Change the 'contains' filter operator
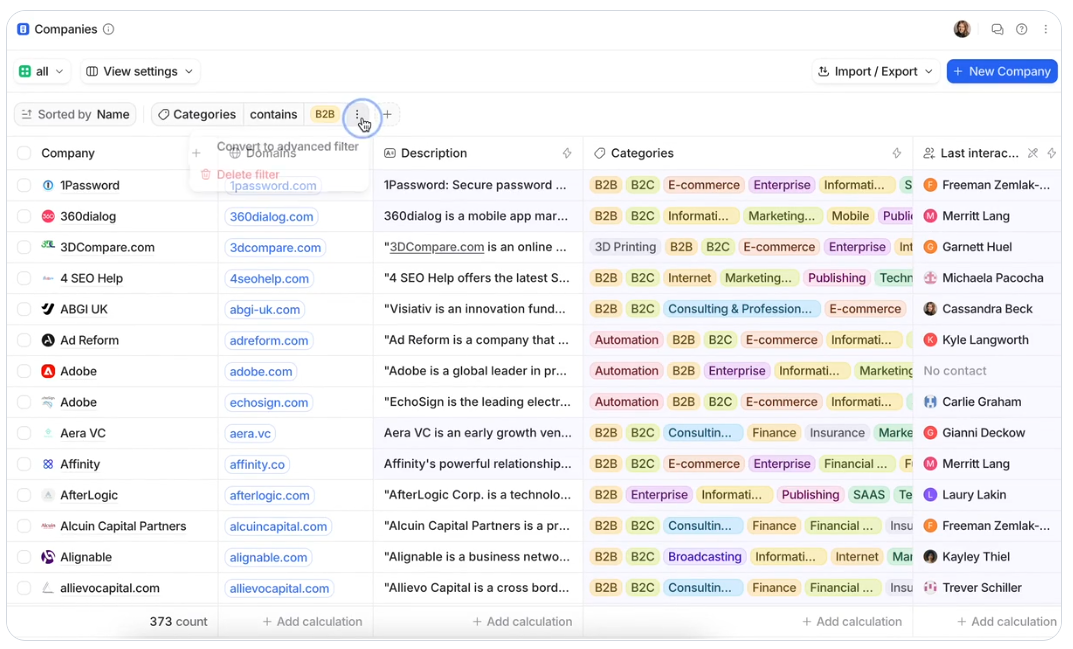Viewport: 1073px width, 649px height. pos(273,114)
